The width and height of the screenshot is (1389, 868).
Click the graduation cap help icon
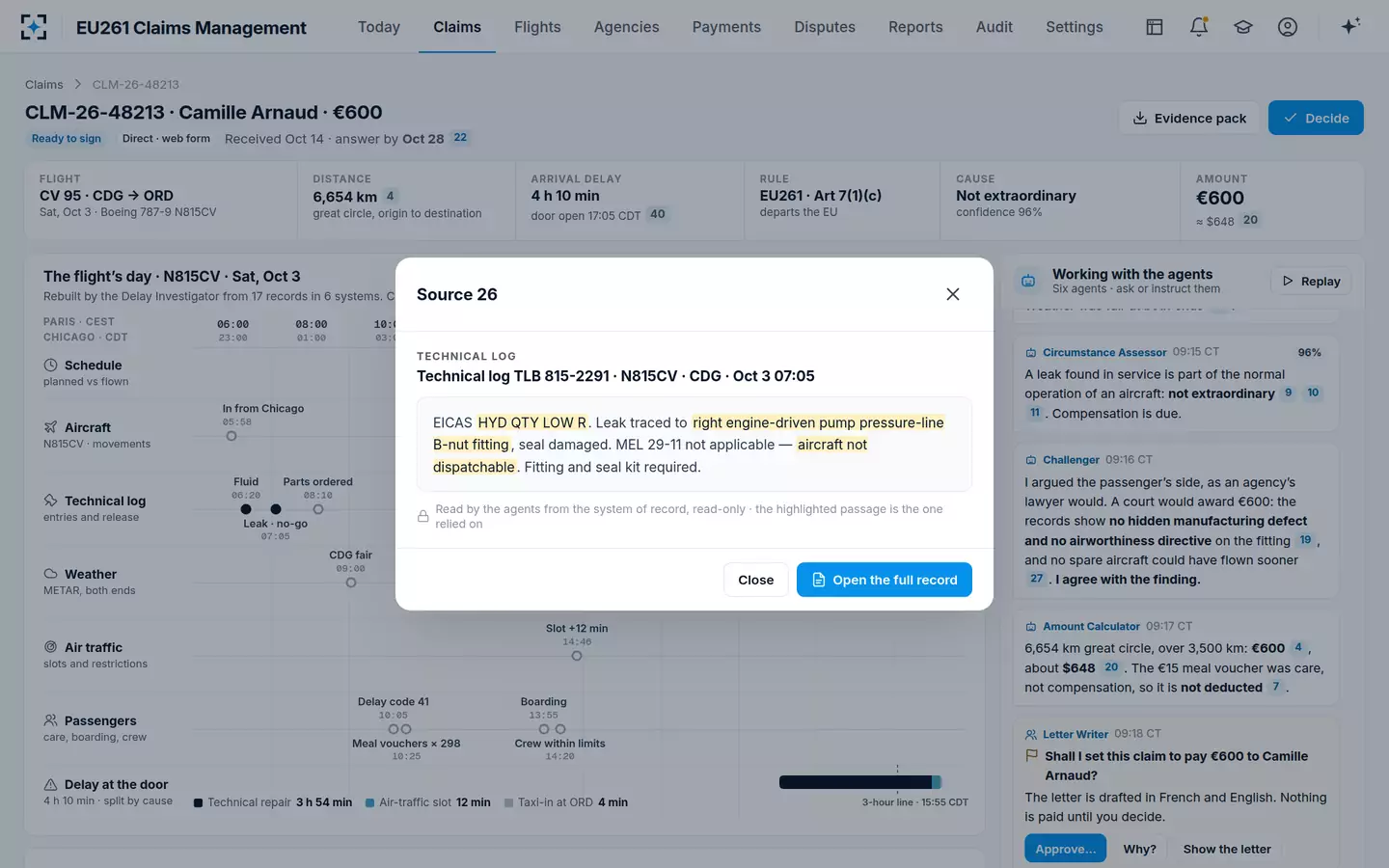click(x=1243, y=27)
